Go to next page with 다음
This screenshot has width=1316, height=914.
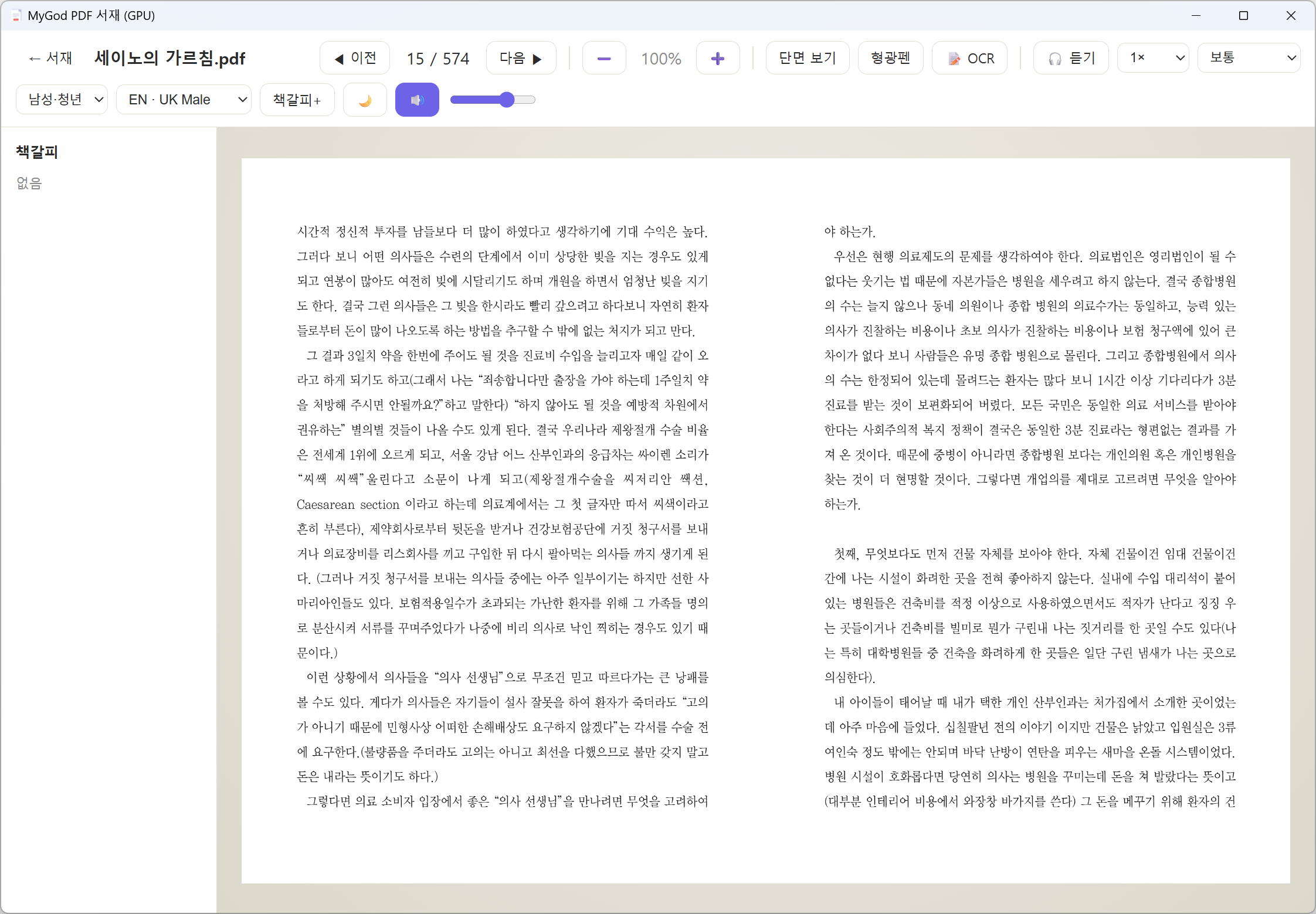[x=521, y=58]
